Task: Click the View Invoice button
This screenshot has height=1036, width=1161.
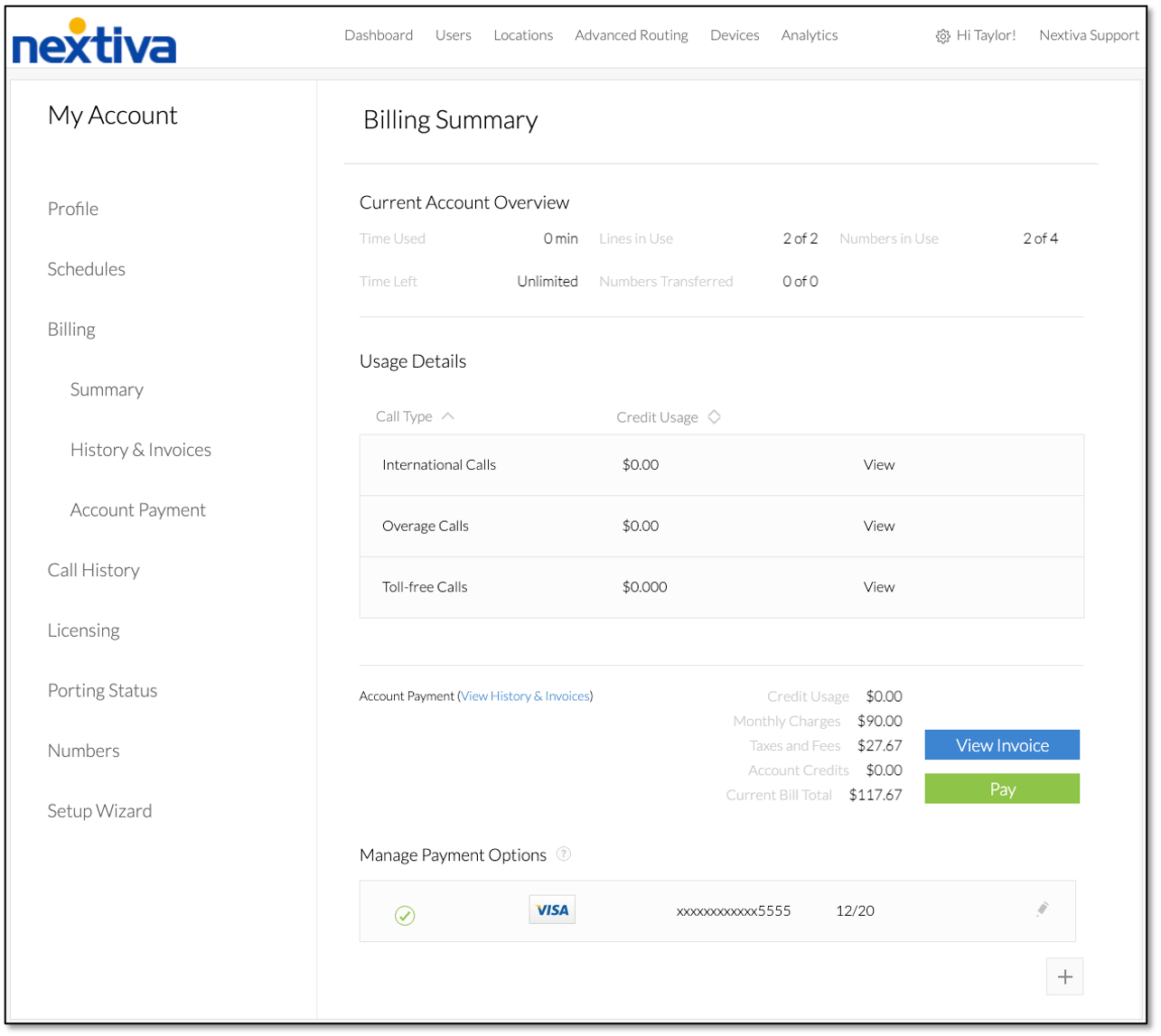Action: click(1002, 745)
